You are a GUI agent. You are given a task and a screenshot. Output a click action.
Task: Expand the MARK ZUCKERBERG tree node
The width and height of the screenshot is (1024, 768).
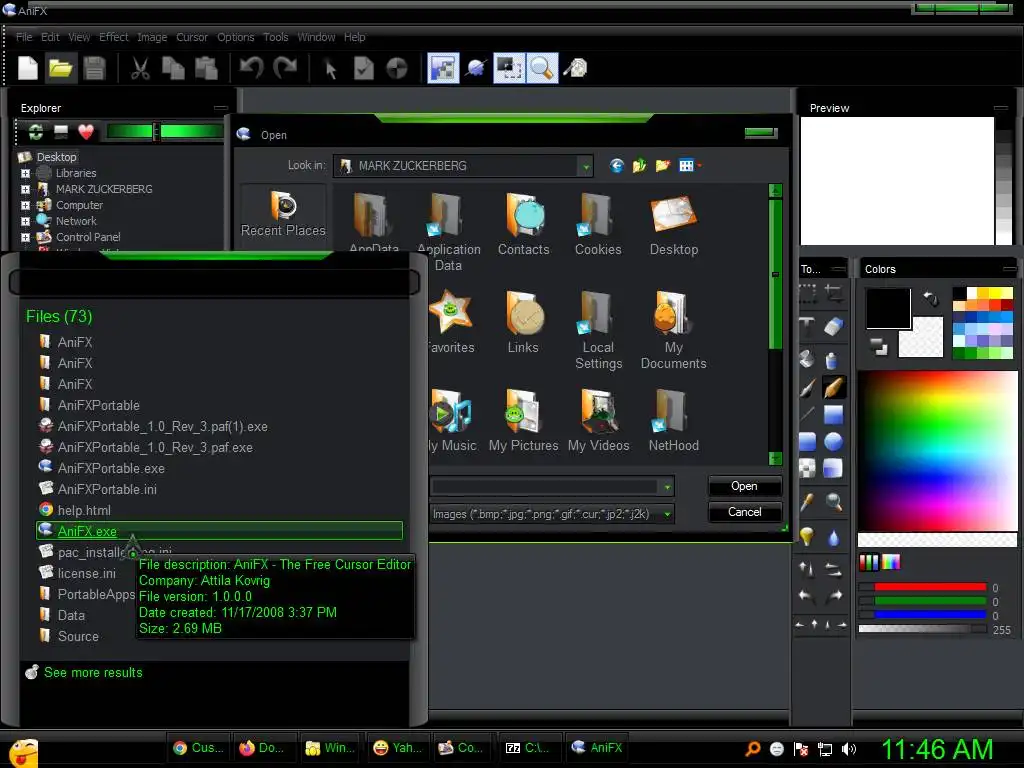25,189
